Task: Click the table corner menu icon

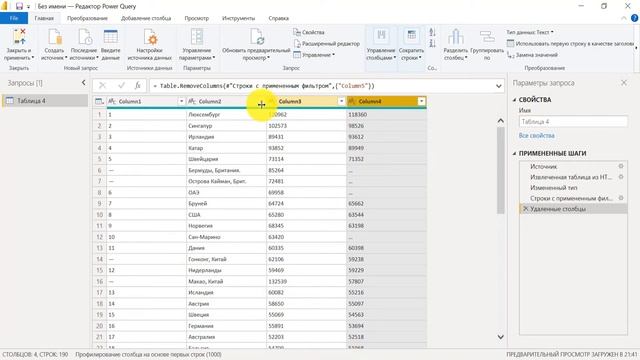Action: (99, 101)
